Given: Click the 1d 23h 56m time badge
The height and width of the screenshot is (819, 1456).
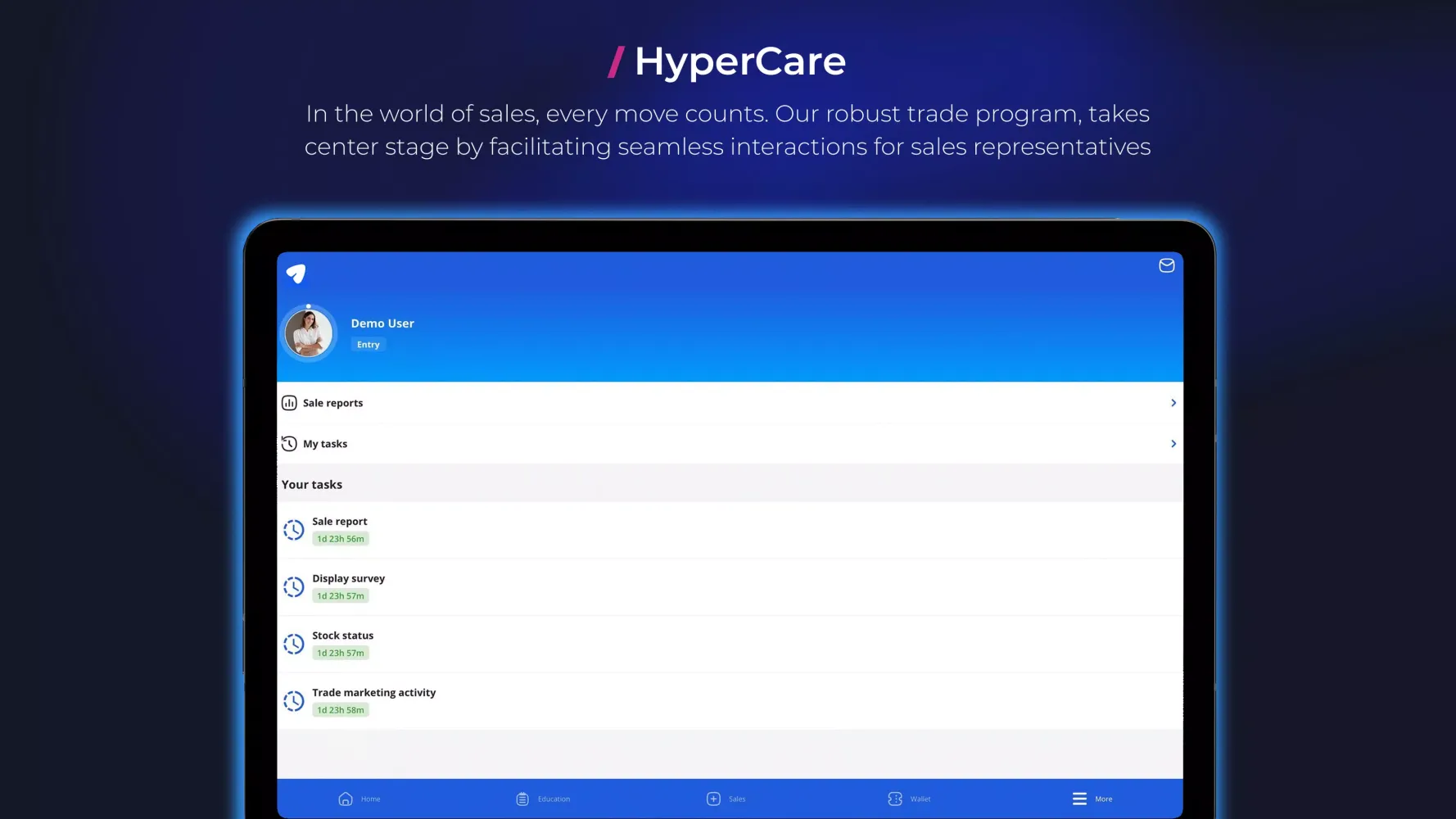Looking at the screenshot, I should click(341, 539).
